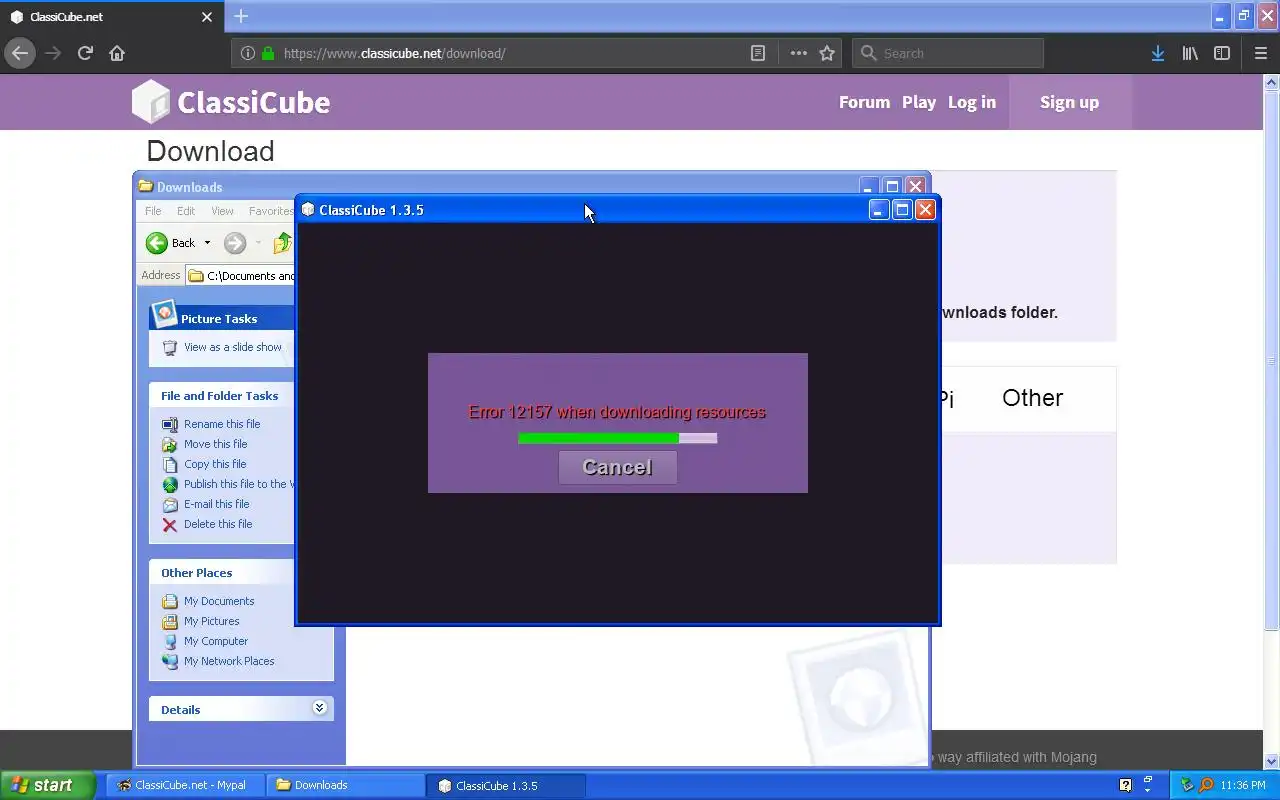Click the ClassiCube logo
The height and width of the screenshot is (800, 1280).
pos(231,102)
